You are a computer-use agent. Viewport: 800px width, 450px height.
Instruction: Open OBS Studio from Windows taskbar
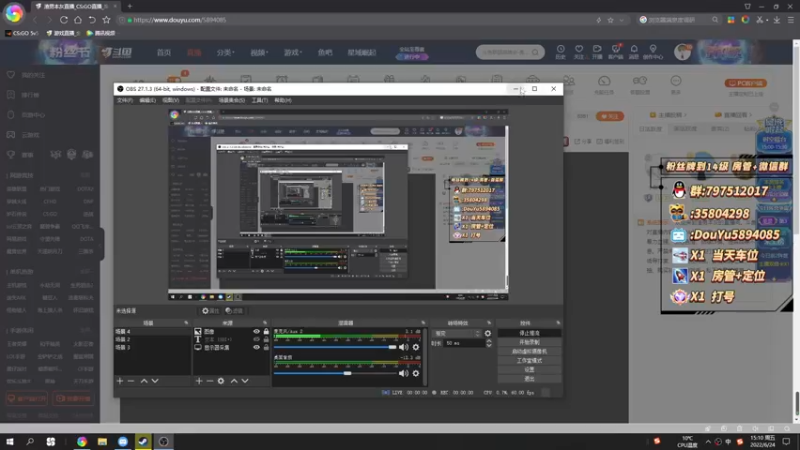pyautogui.click(x=164, y=441)
